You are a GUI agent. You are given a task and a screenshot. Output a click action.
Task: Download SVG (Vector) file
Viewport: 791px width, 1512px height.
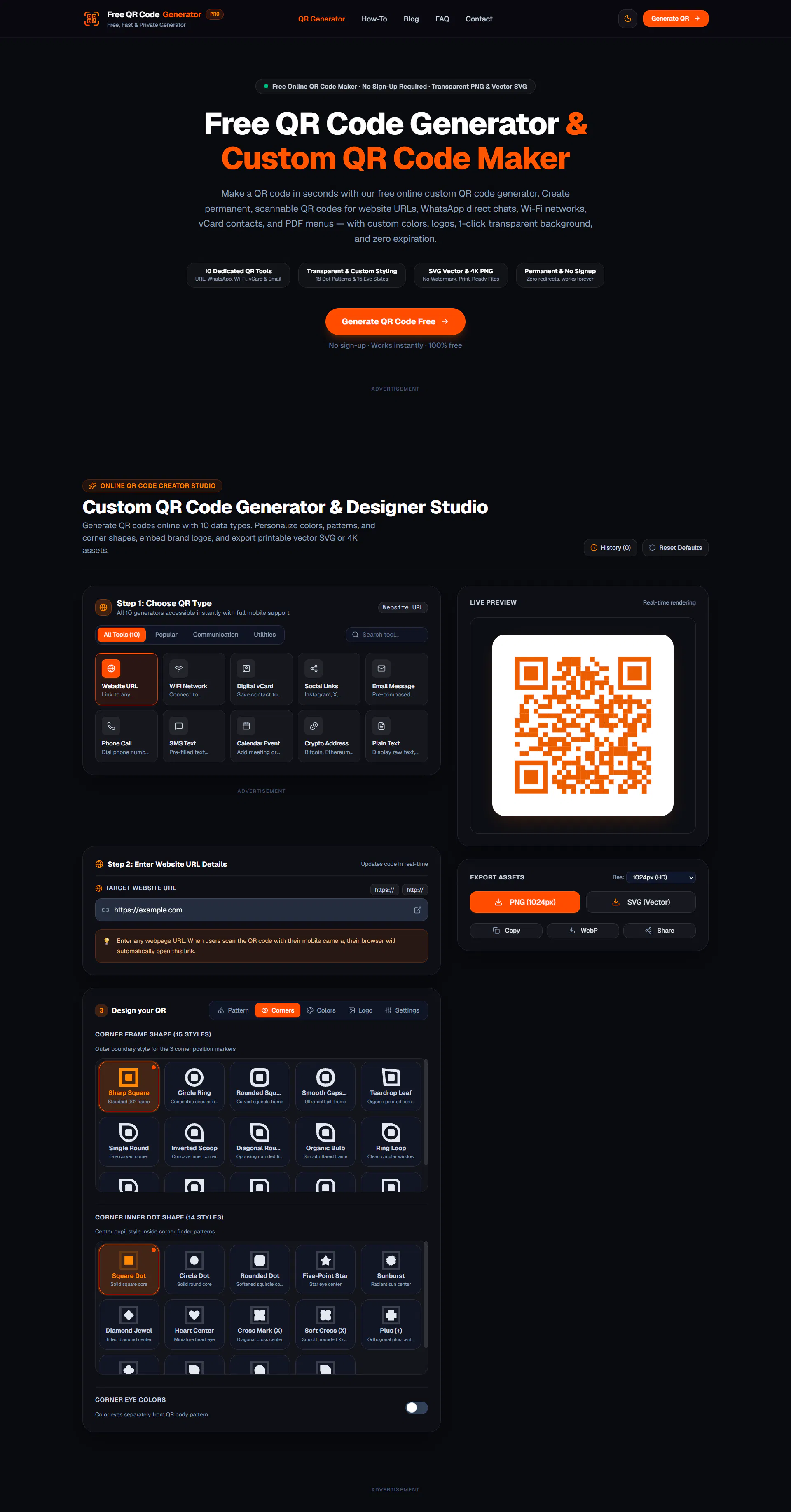coord(641,902)
